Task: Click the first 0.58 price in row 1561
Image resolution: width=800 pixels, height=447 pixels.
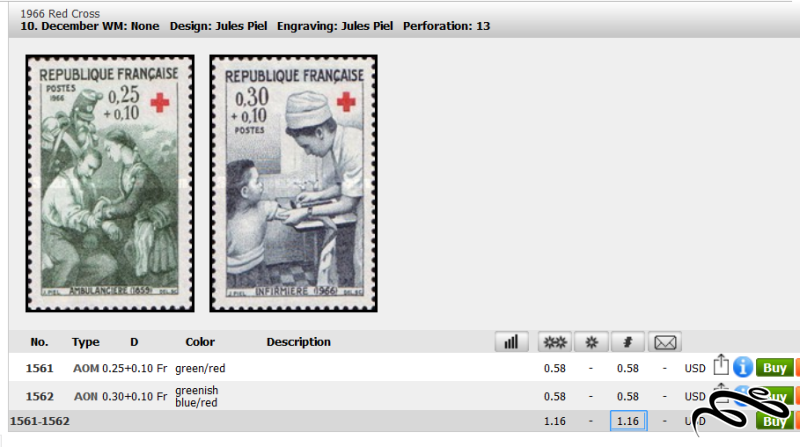Action: click(x=555, y=368)
